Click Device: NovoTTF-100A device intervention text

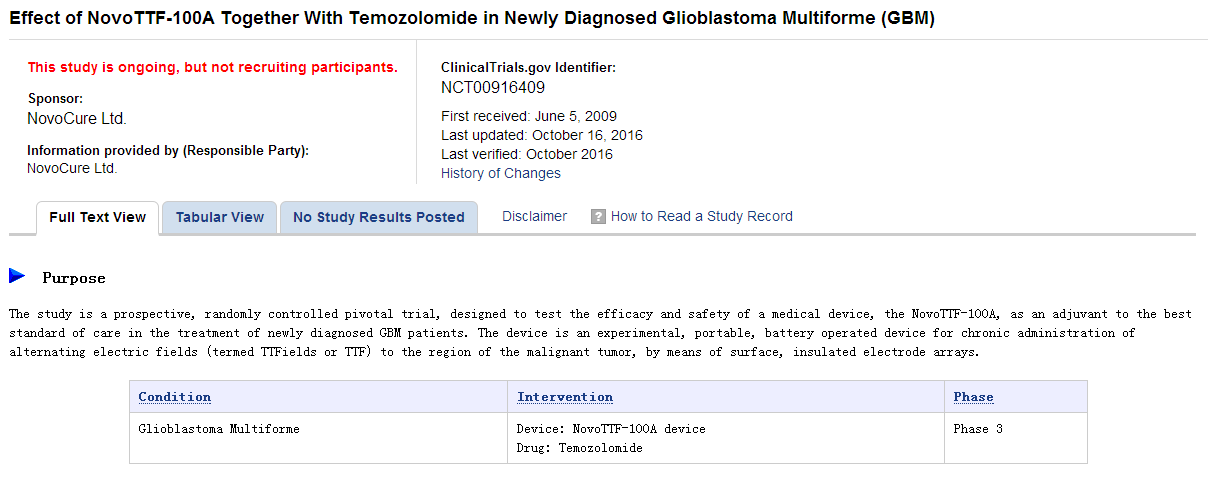click(610, 429)
